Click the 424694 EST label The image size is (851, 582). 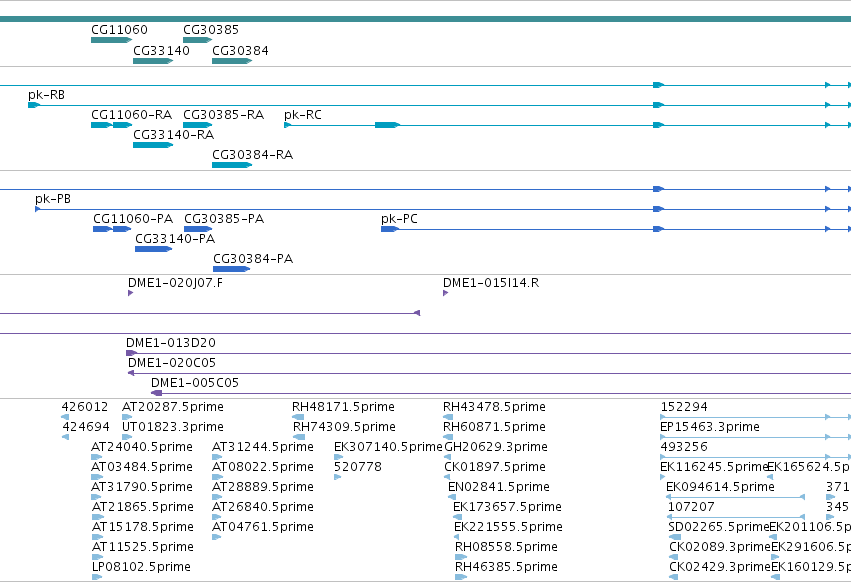[86, 427]
